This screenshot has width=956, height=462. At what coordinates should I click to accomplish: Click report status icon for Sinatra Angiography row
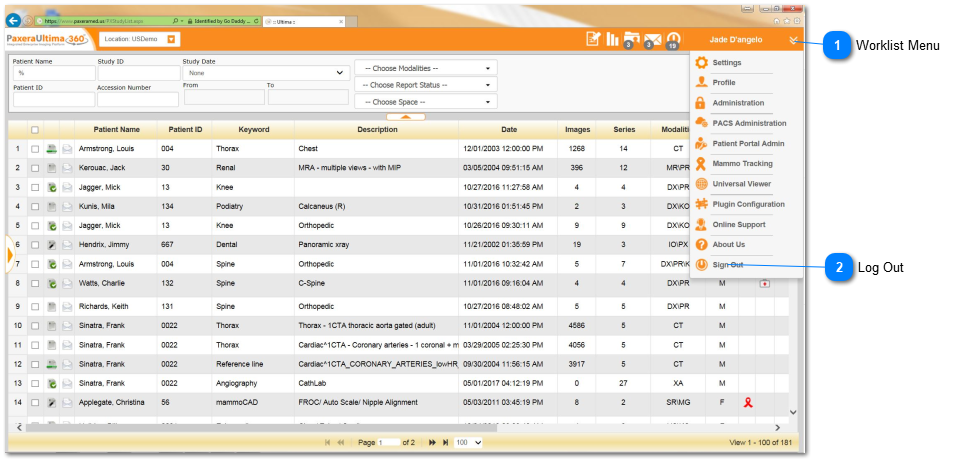pos(52,383)
